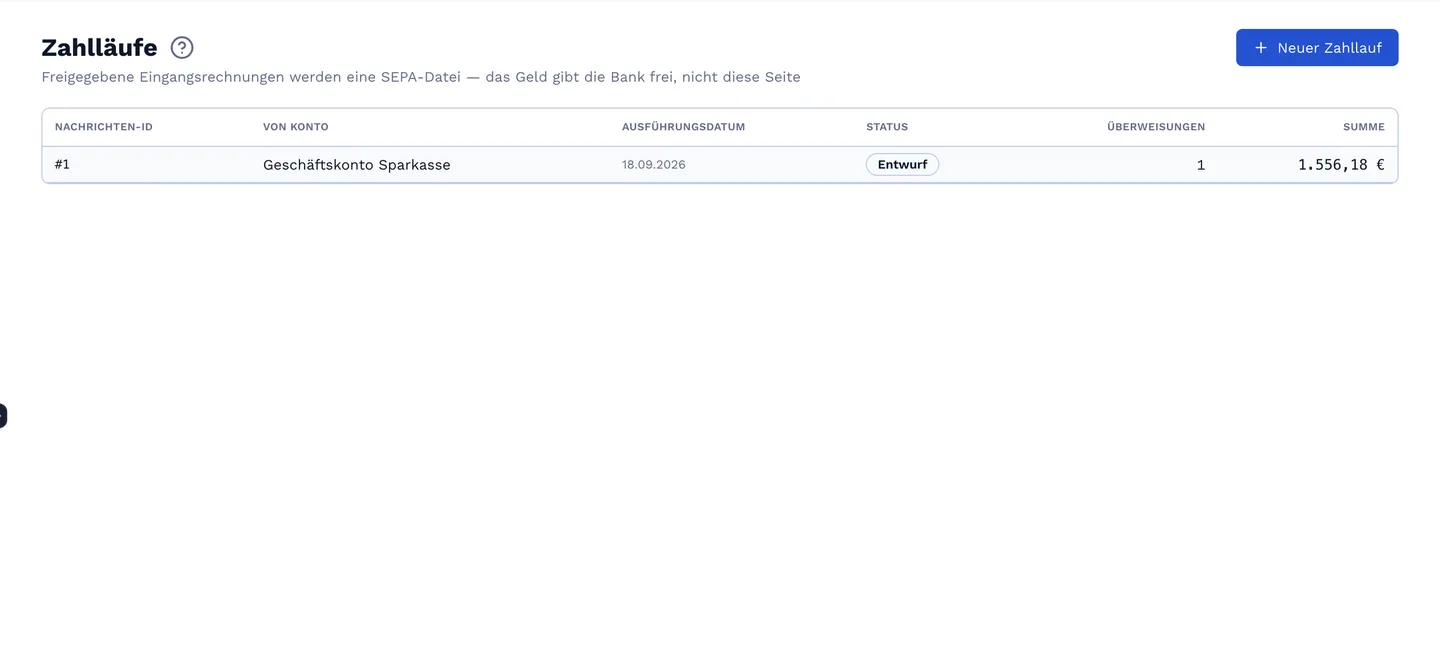Click the Neuer Zahllauf button
The image size is (1440, 662).
1317,48
